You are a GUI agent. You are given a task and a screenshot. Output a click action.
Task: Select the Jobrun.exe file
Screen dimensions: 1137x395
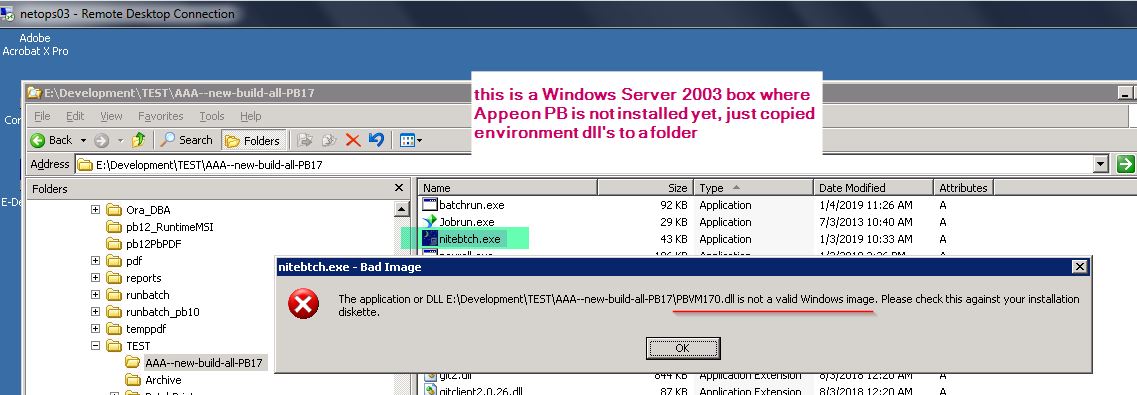click(x=466, y=222)
